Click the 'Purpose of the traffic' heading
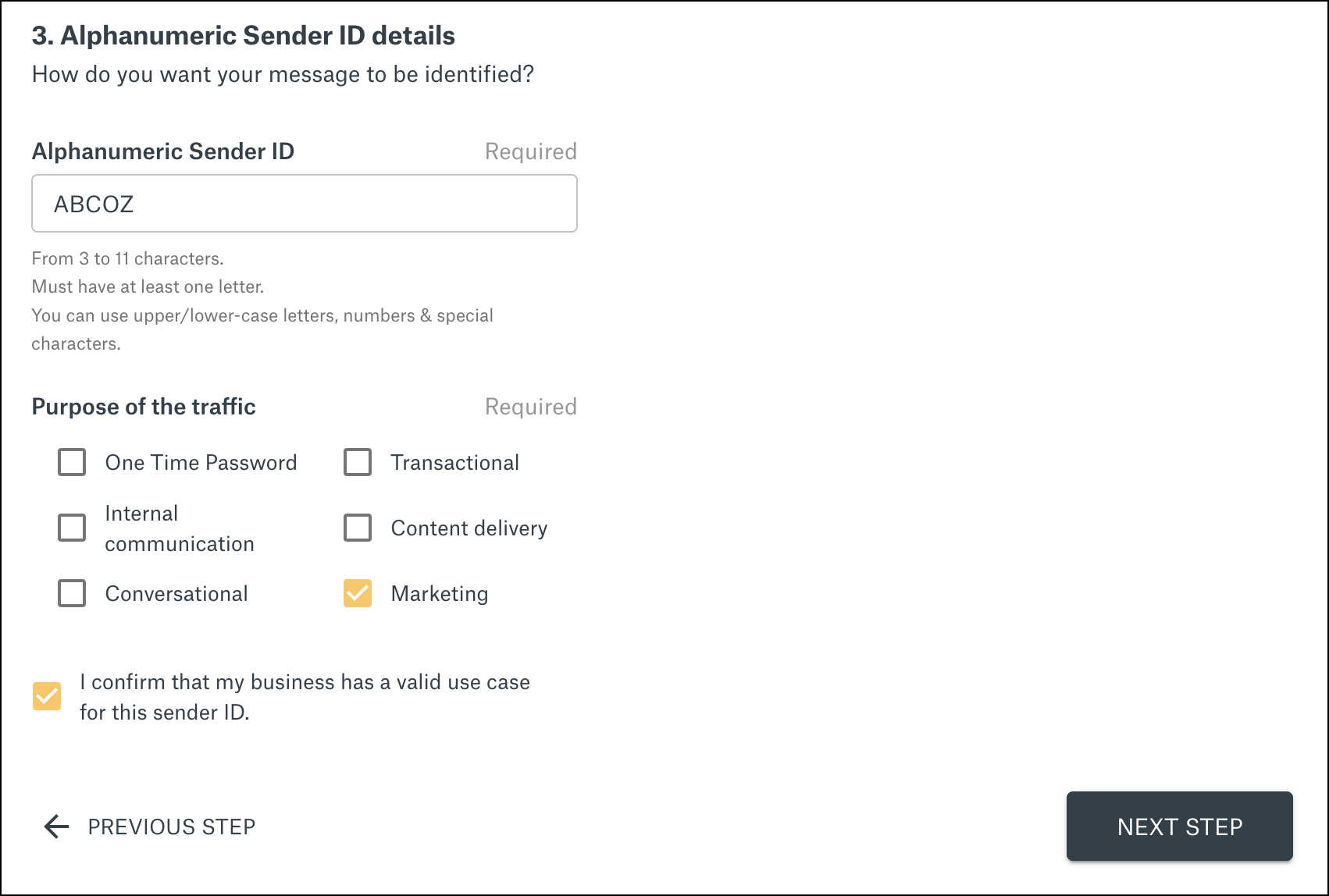This screenshot has height=896, width=1329. click(x=144, y=407)
